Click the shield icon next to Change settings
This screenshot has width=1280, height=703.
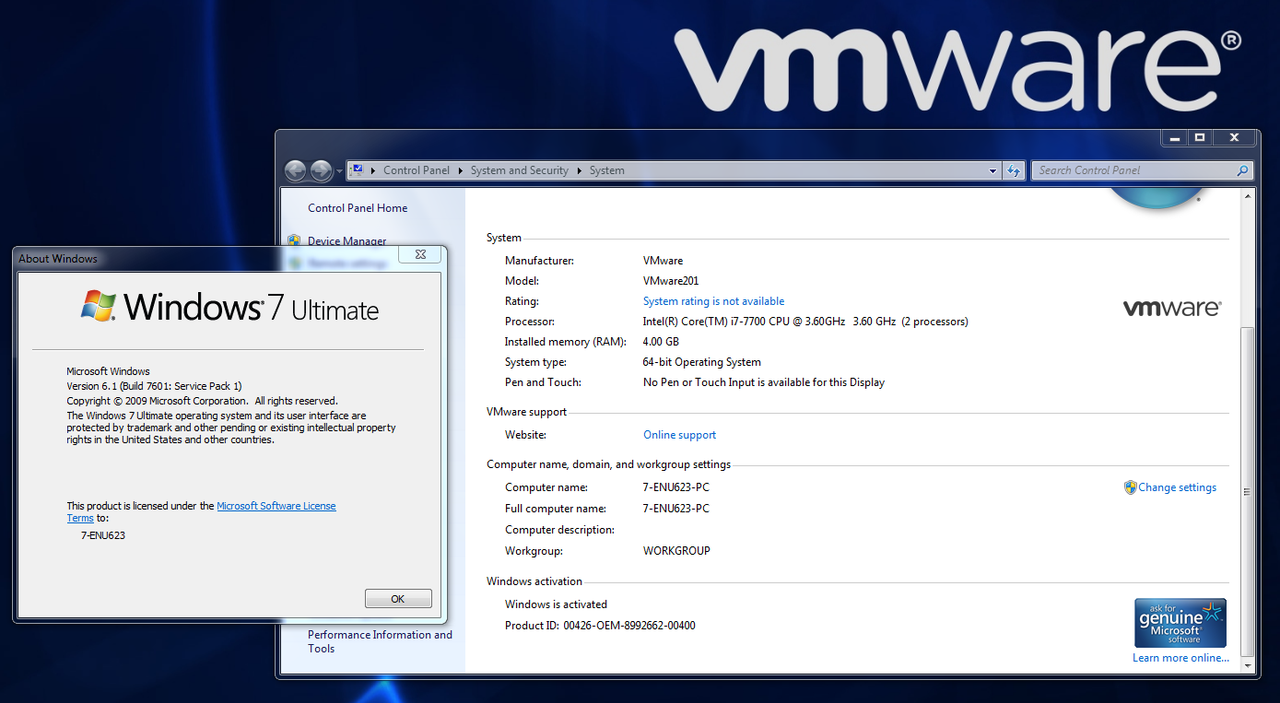tap(1130, 487)
